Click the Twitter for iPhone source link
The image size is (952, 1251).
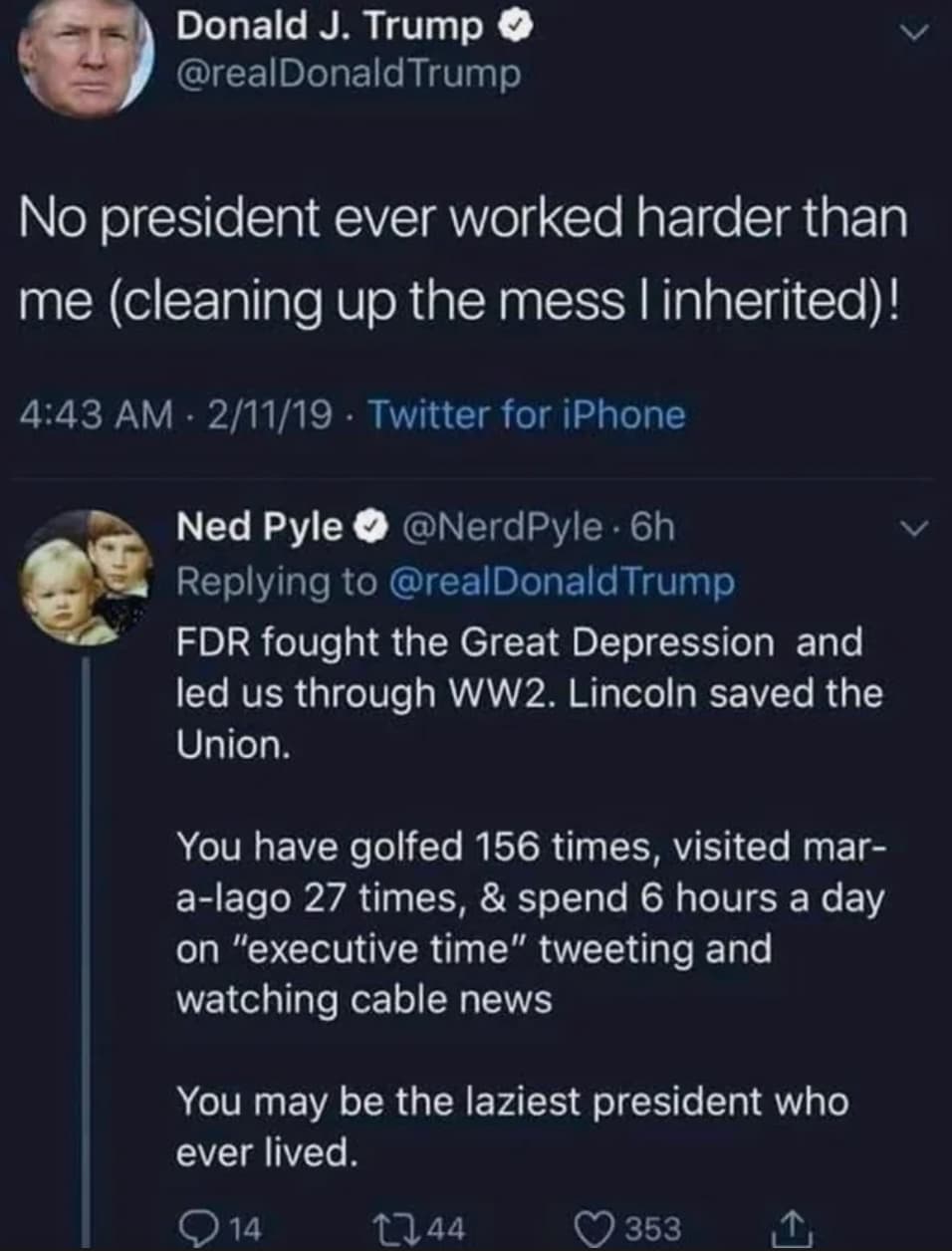pos(527,414)
